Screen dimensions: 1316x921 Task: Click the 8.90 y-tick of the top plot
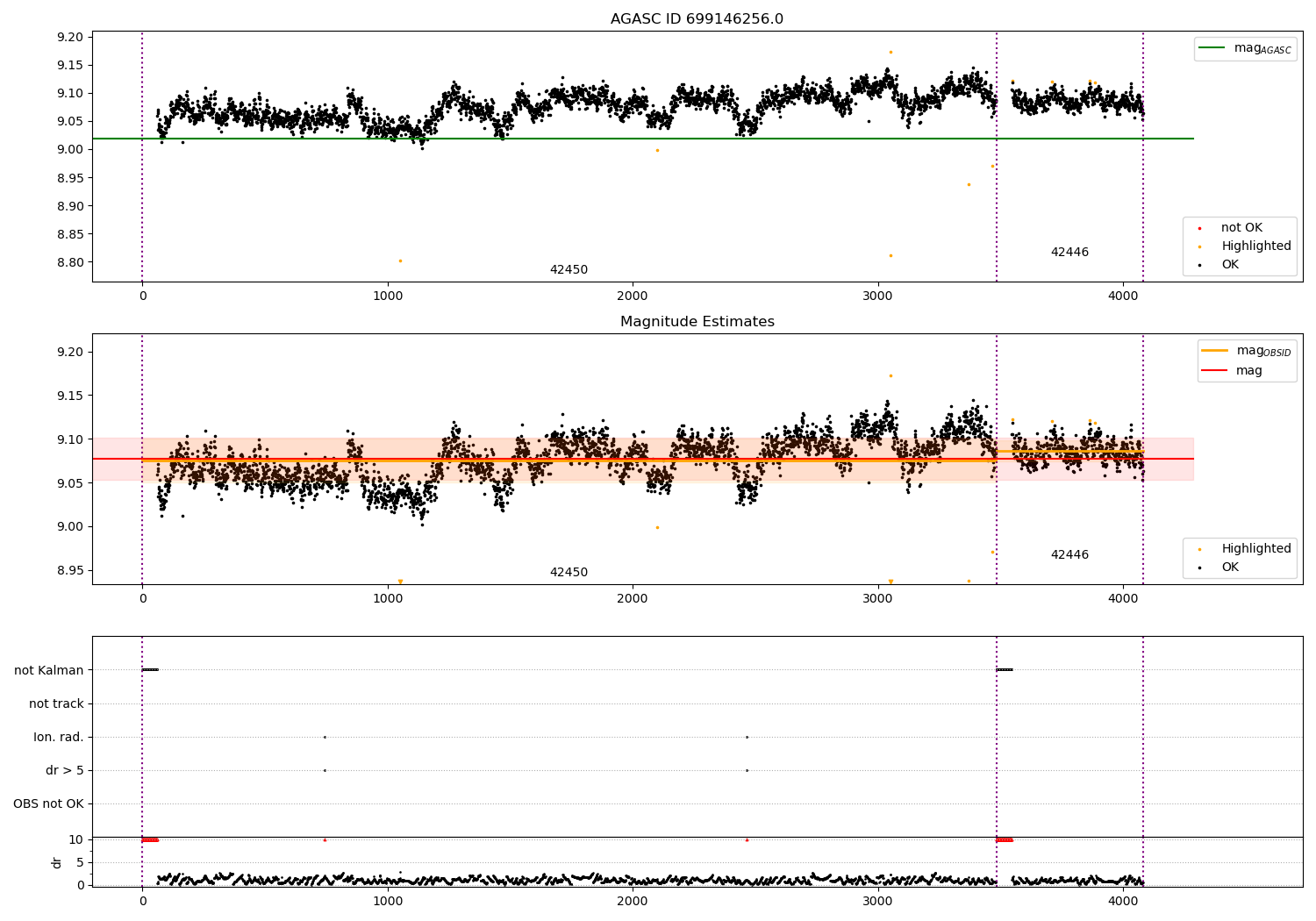[70, 206]
